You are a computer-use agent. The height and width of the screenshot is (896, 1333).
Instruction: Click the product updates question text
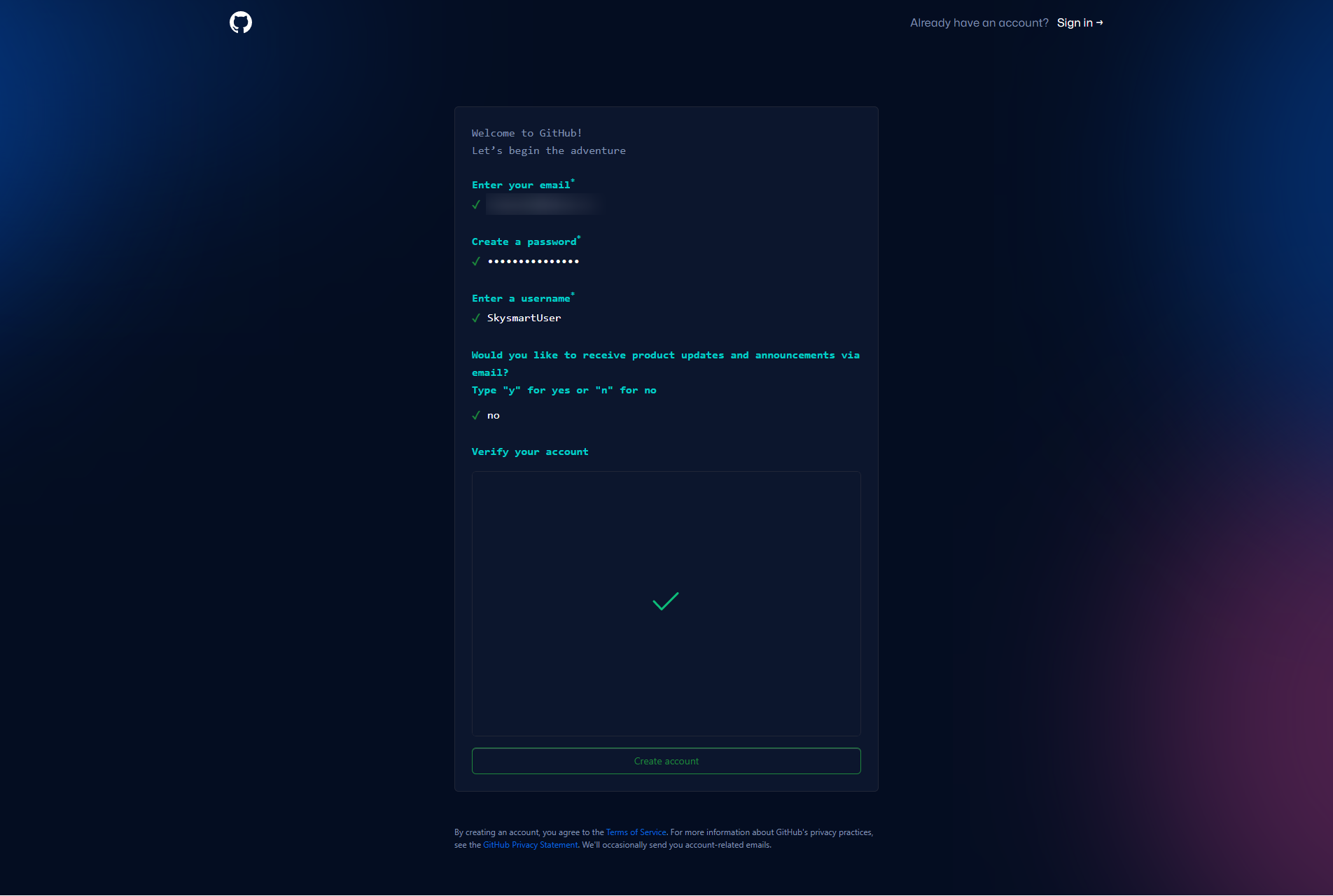click(x=666, y=364)
